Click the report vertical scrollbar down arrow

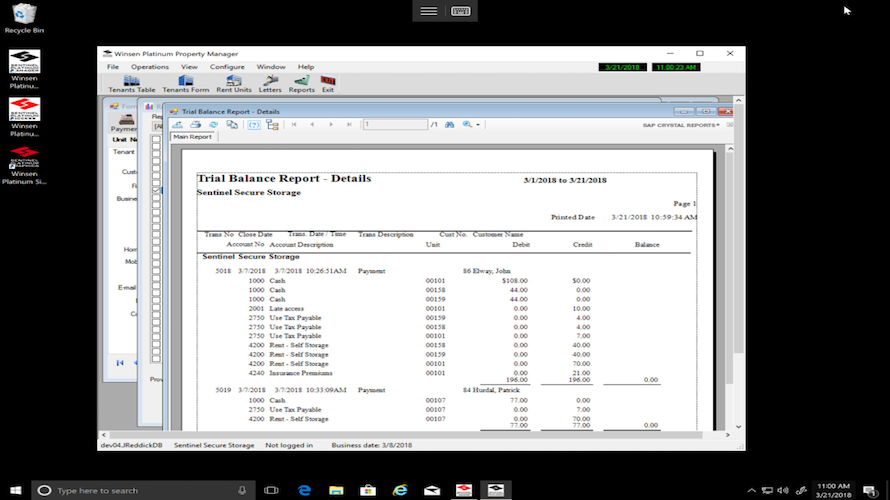[x=731, y=426]
